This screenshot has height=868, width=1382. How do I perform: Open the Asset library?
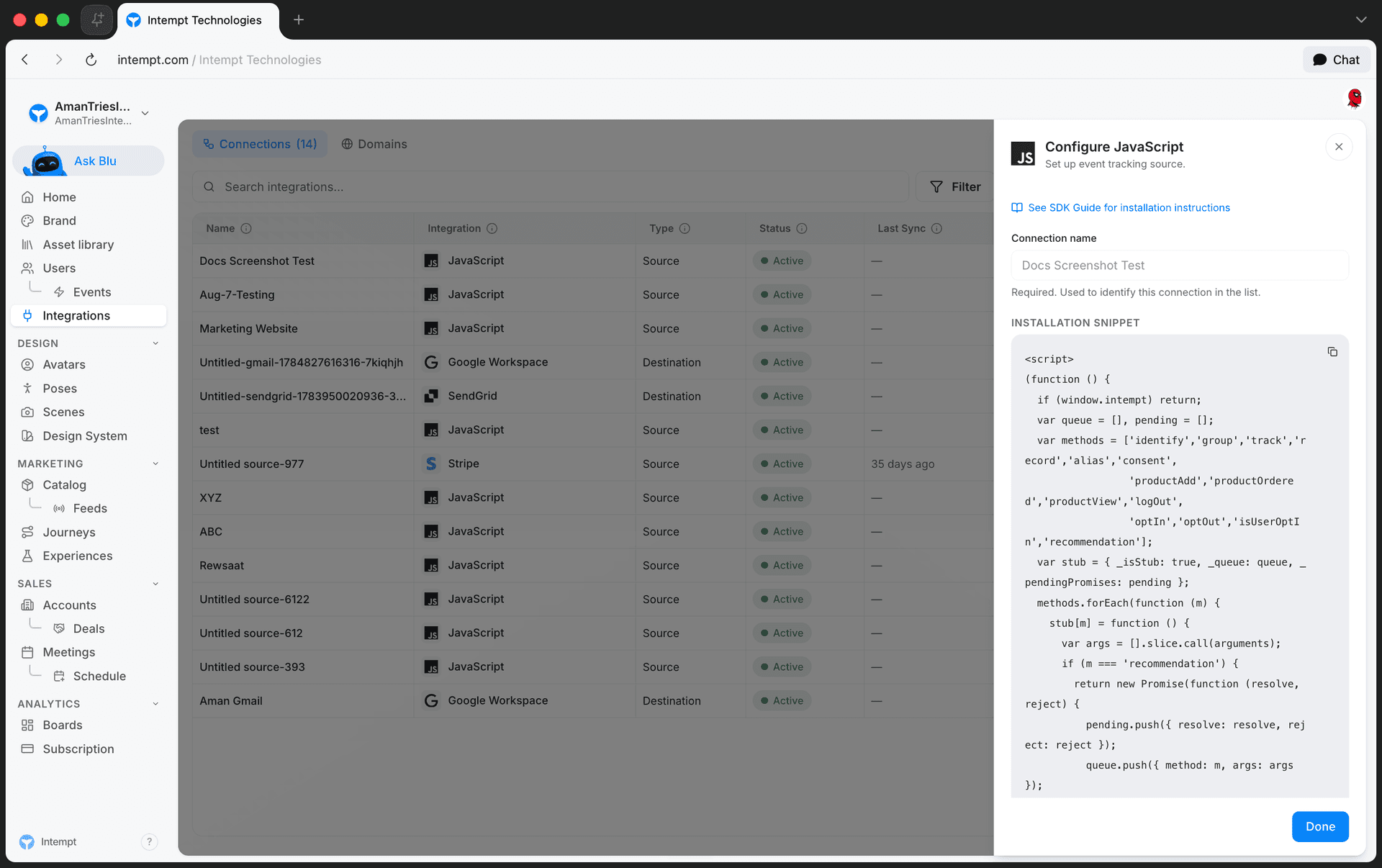click(x=78, y=245)
